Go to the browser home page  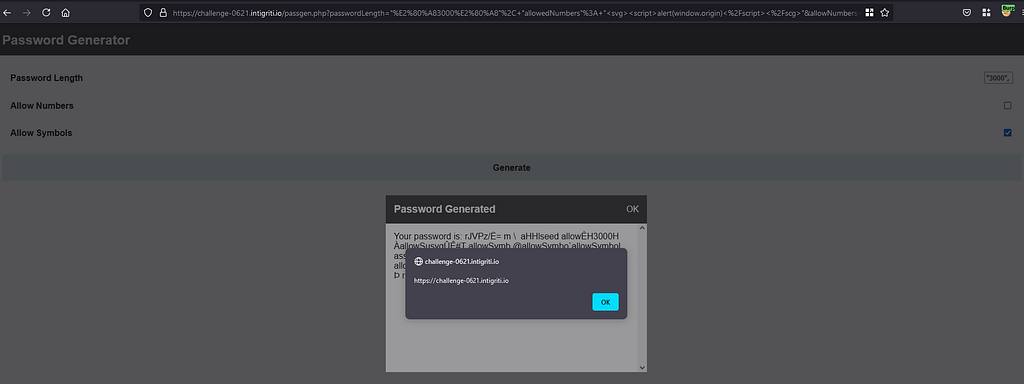65,12
